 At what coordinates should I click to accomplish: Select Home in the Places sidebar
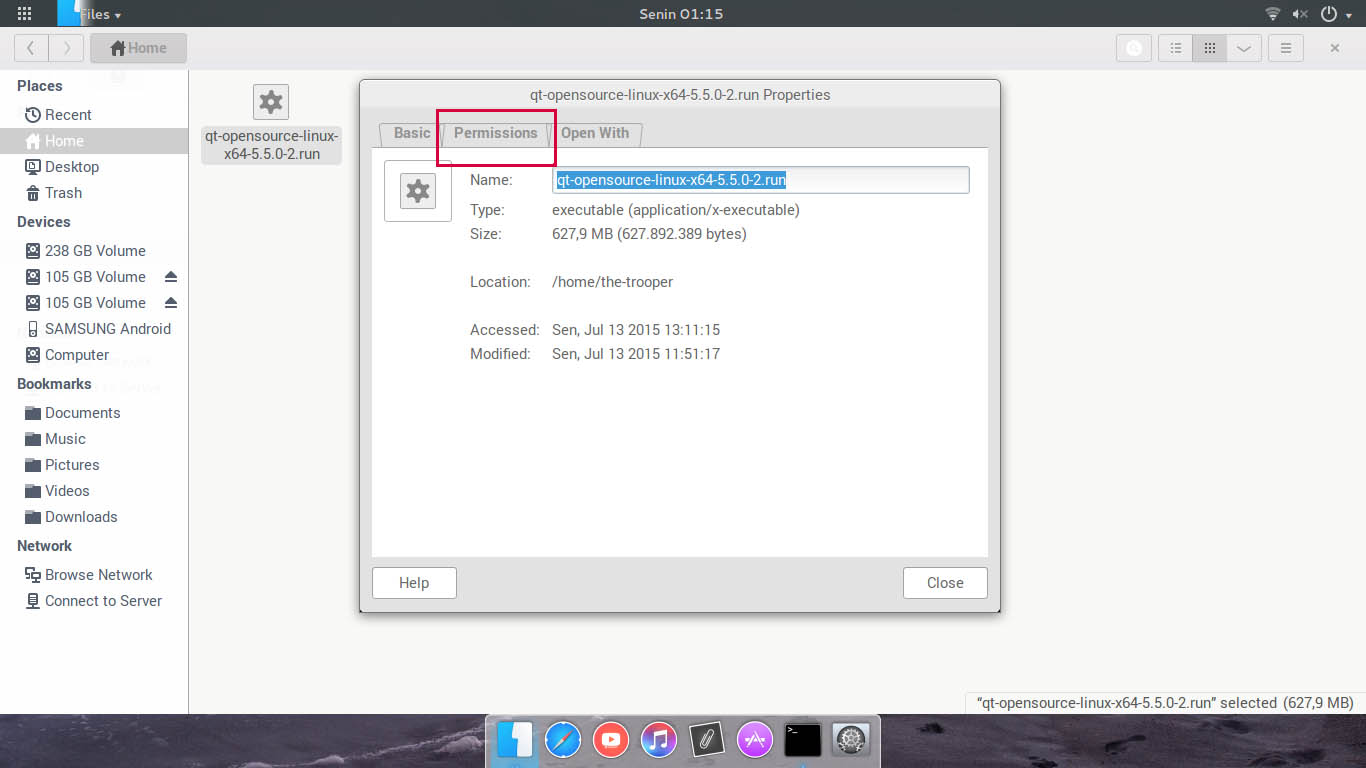click(x=94, y=141)
